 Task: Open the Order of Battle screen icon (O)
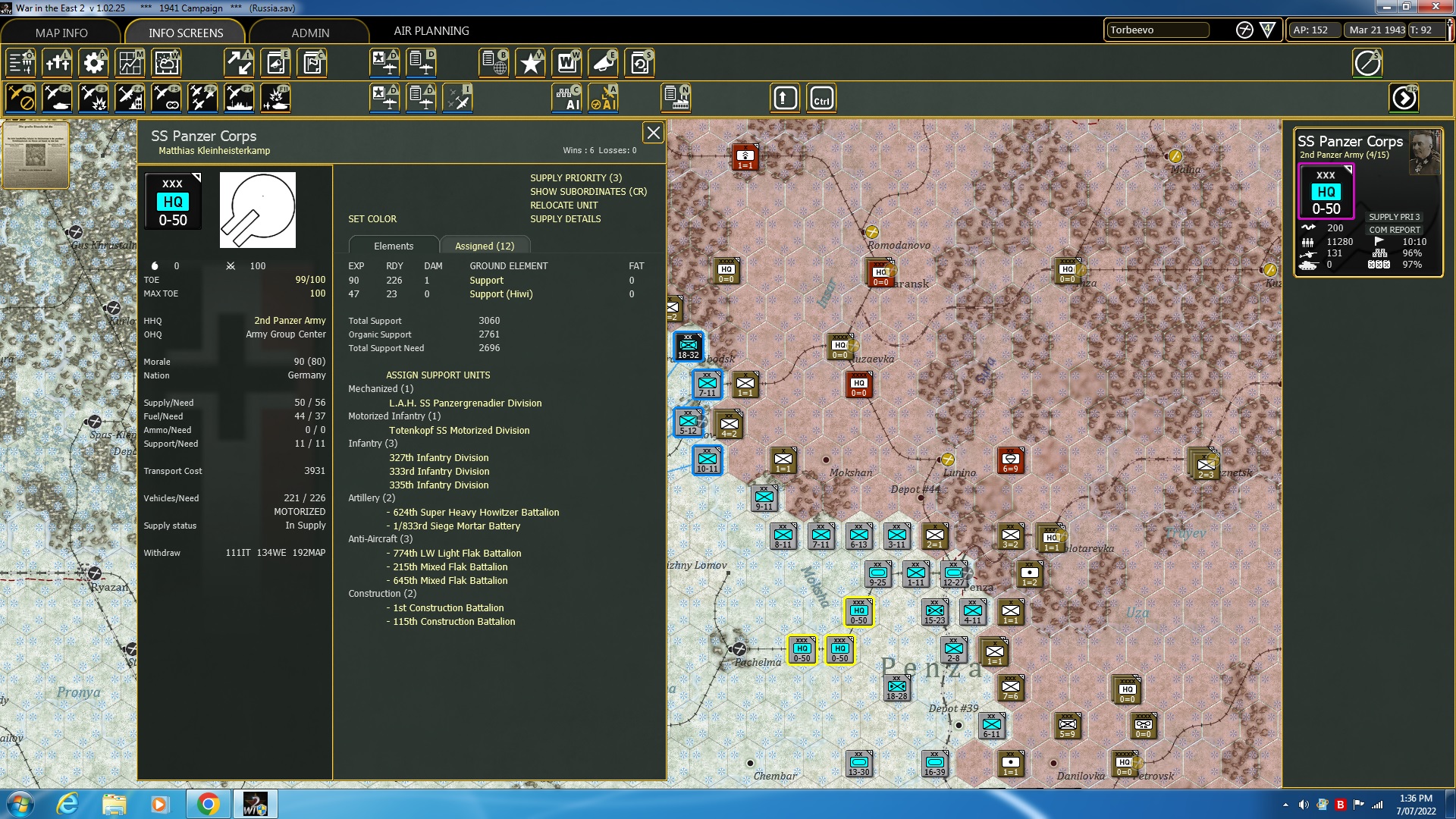tap(20, 63)
